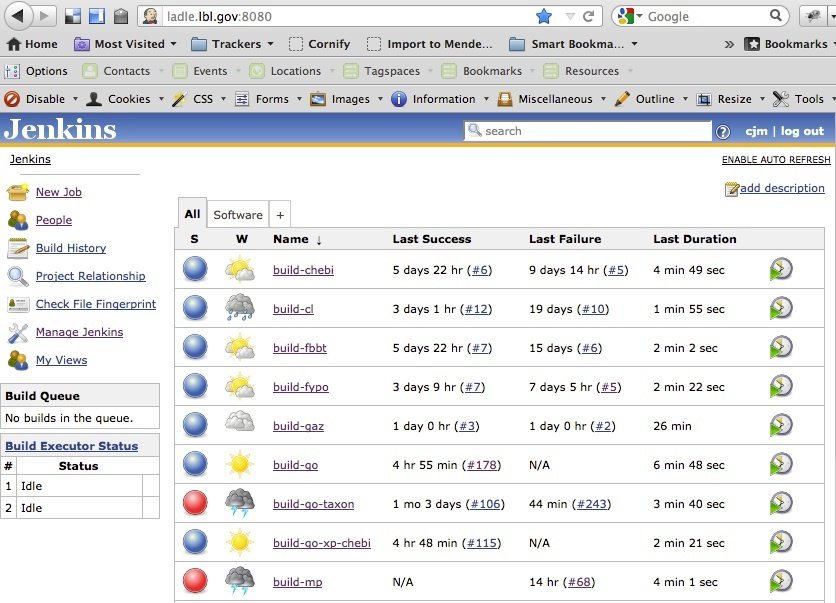Expand the Information developer toolbar menu

440,99
